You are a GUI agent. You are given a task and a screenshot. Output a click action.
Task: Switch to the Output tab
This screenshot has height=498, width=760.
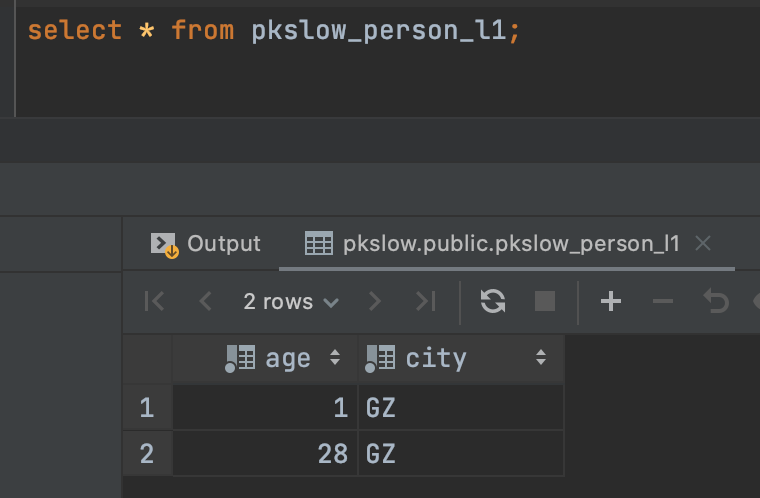206,244
